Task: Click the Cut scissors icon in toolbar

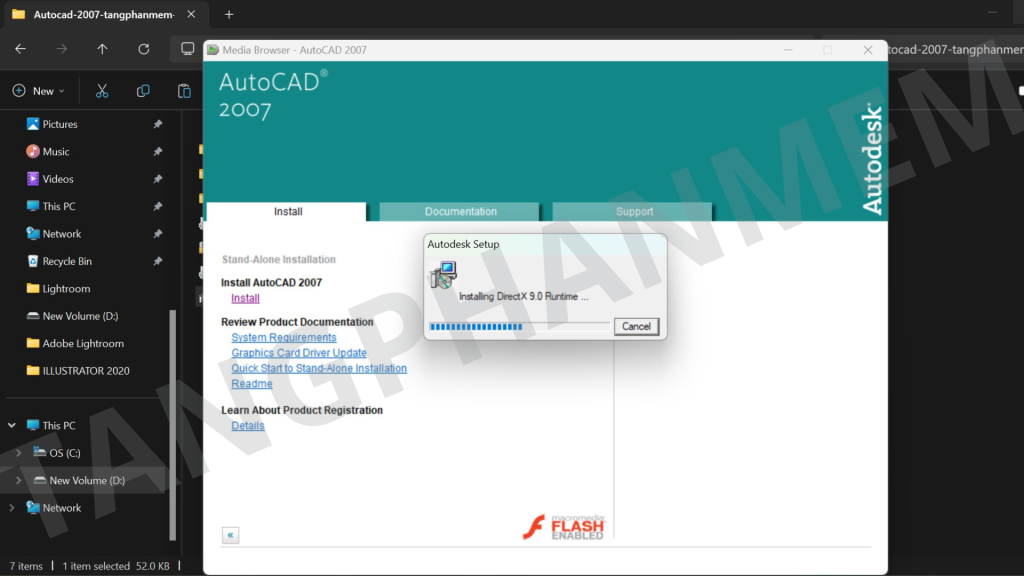Action: (102, 91)
